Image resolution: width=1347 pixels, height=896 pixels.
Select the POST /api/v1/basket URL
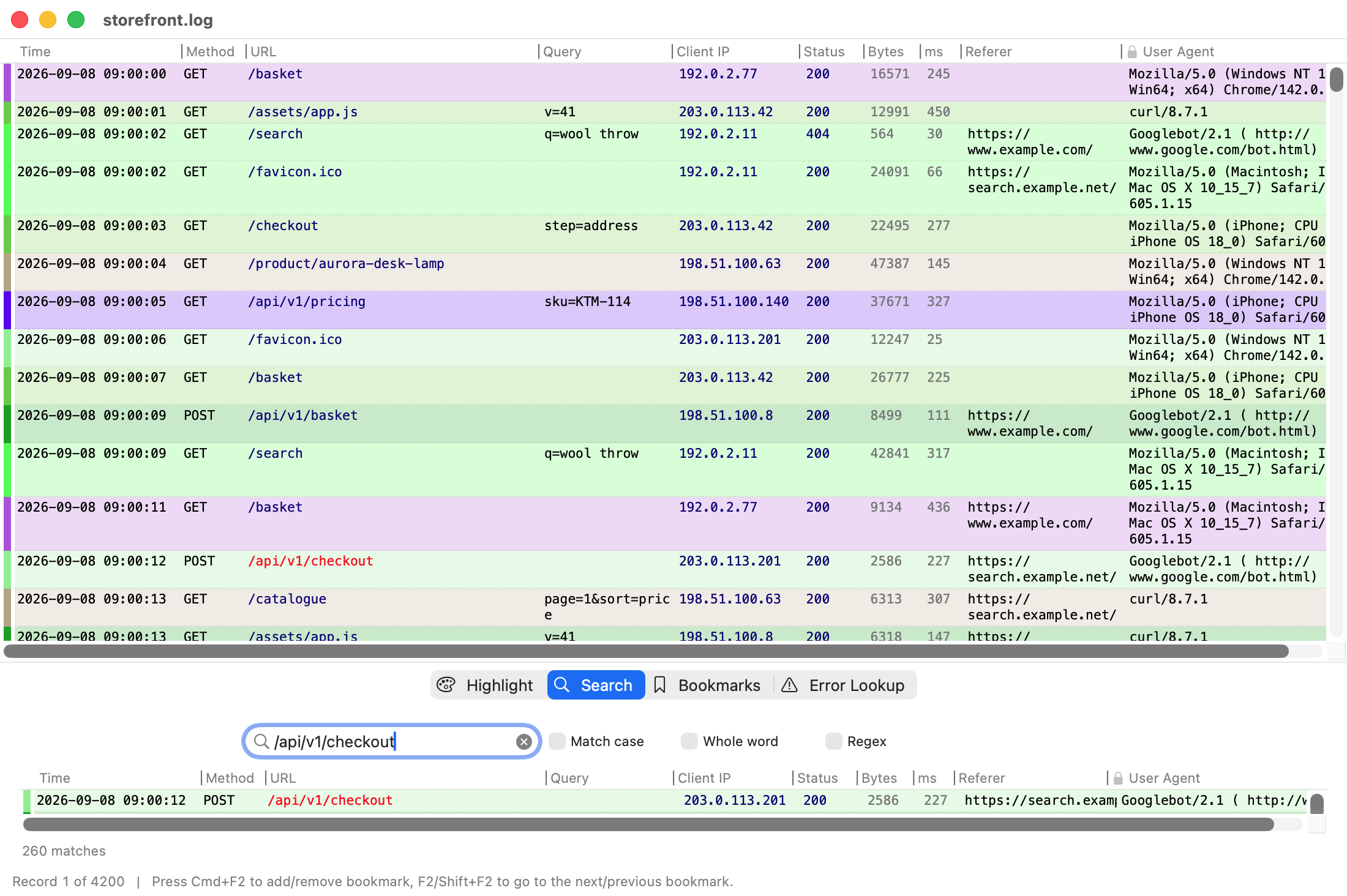[x=302, y=416]
